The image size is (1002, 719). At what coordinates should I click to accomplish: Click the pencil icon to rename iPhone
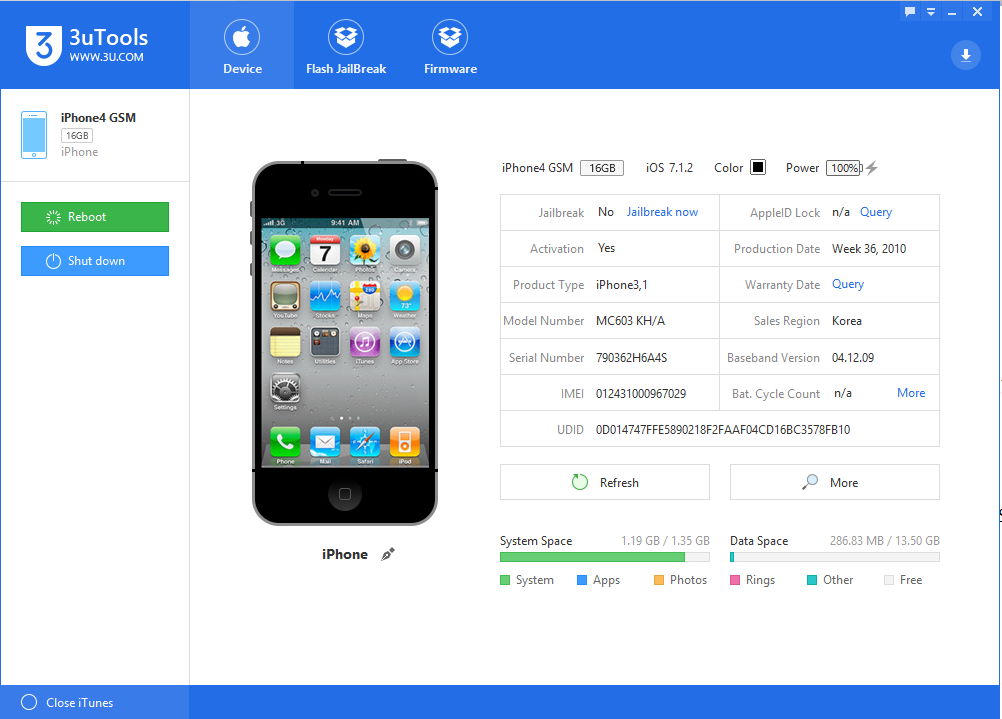387,553
